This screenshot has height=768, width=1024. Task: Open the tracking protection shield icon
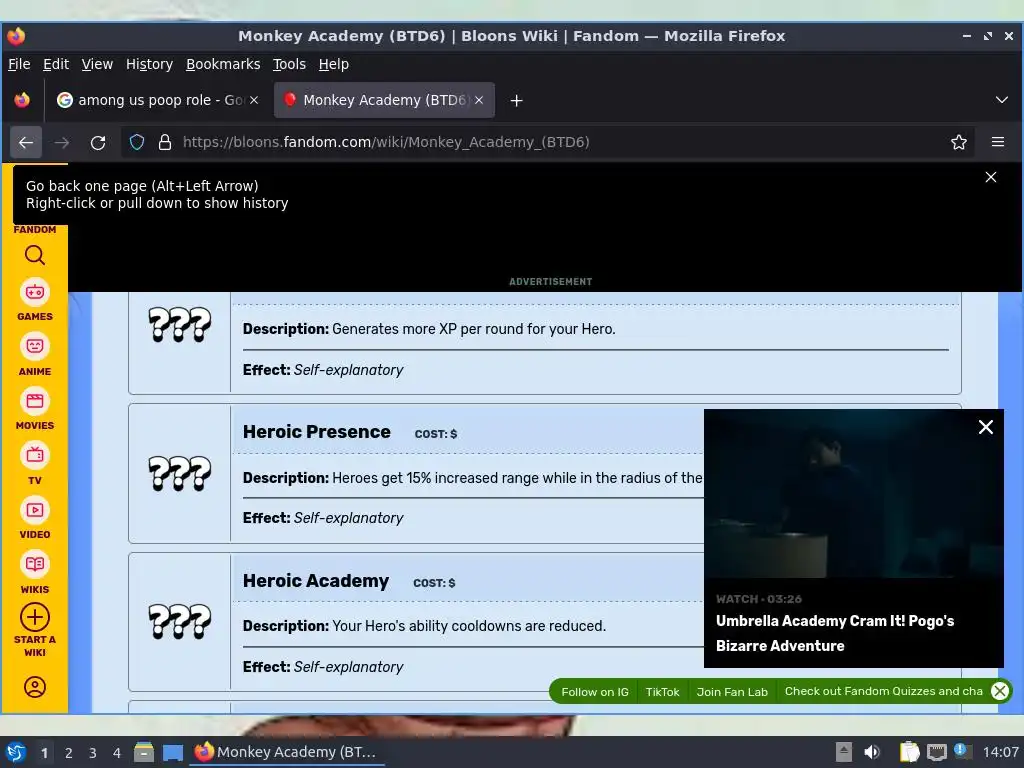click(136, 142)
